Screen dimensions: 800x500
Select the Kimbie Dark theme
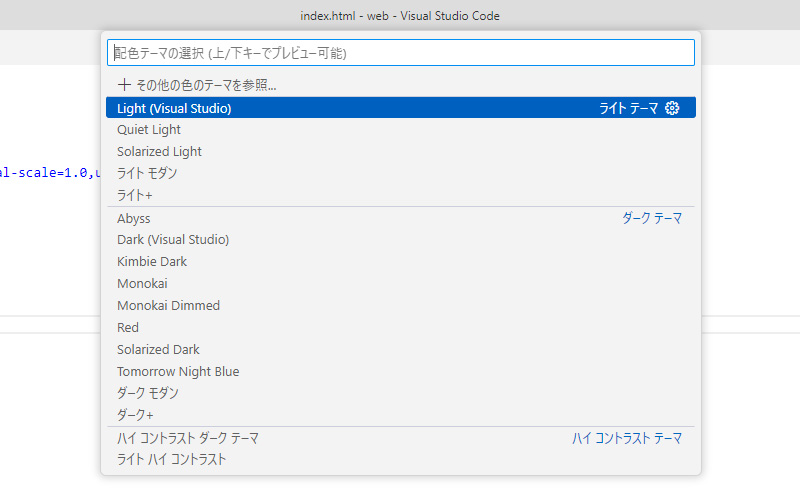152,262
